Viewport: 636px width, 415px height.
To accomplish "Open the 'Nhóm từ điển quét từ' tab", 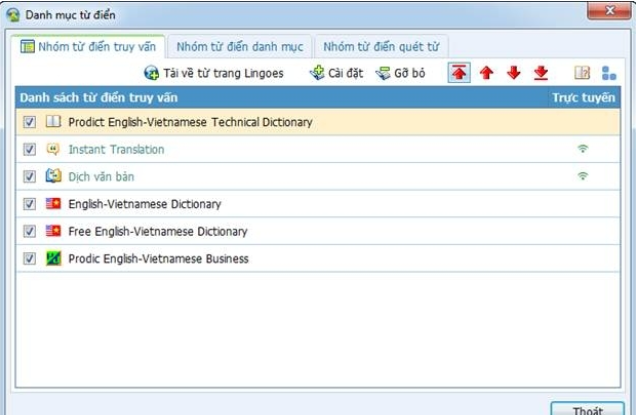I will click(x=381, y=47).
